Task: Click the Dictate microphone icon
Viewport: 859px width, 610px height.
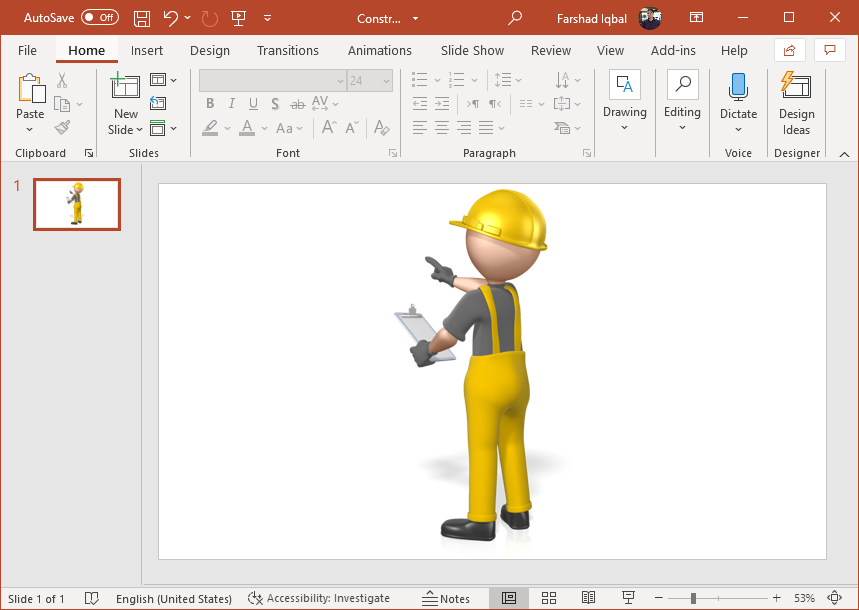Action: pos(738,88)
